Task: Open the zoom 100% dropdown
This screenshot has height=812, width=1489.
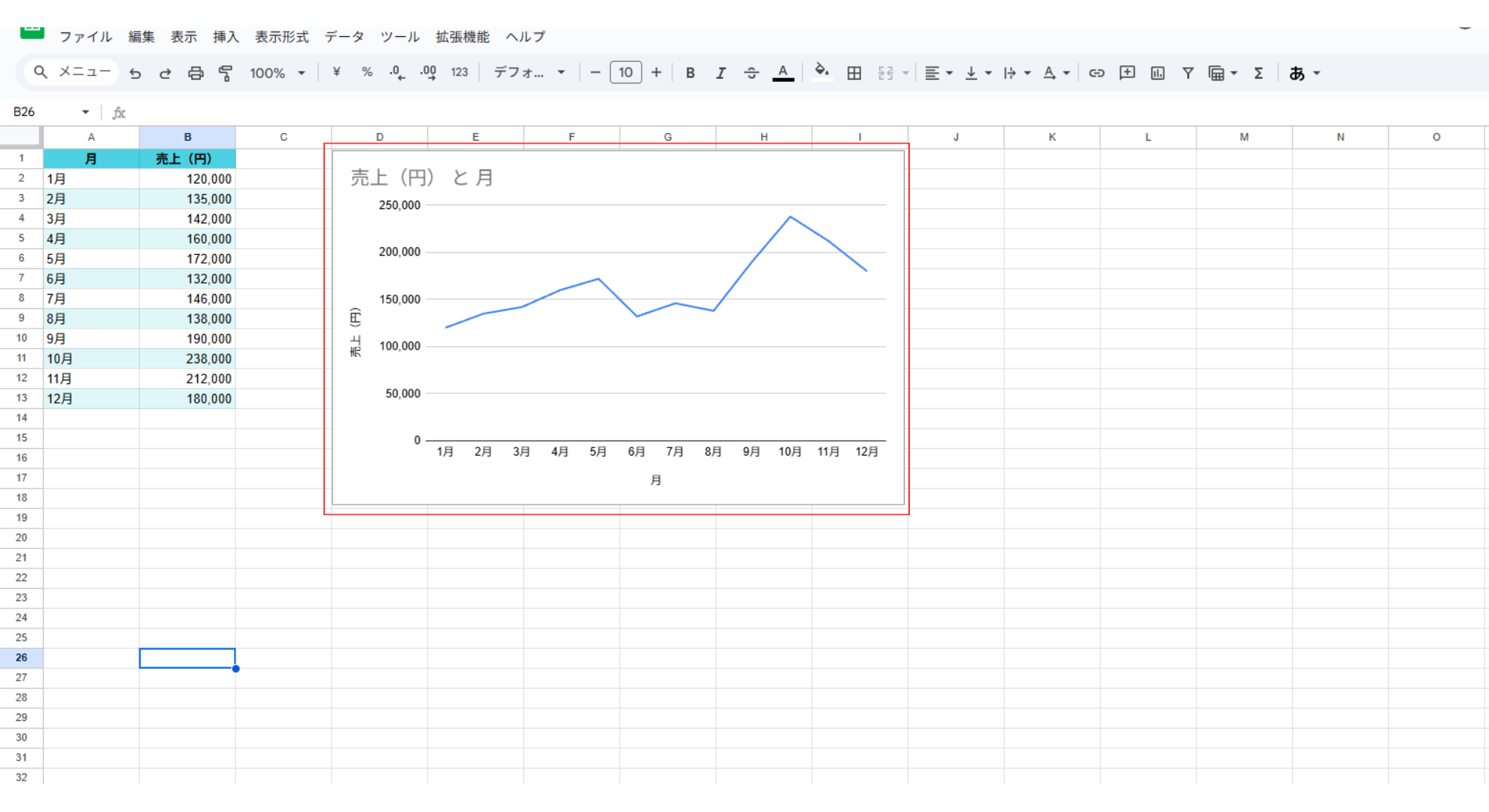Action: [x=277, y=73]
